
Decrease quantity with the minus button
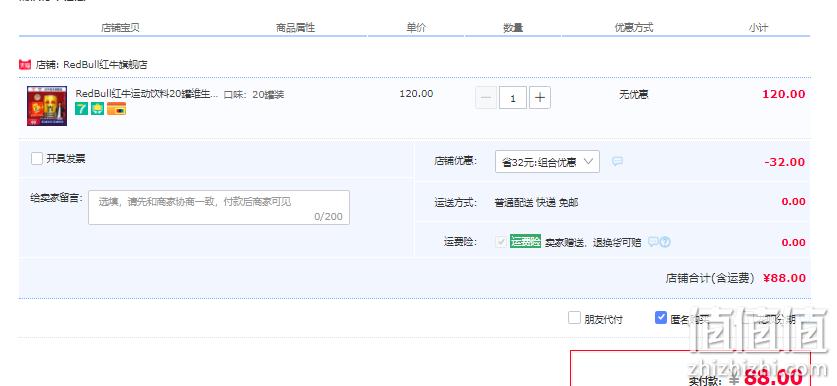tap(486, 98)
